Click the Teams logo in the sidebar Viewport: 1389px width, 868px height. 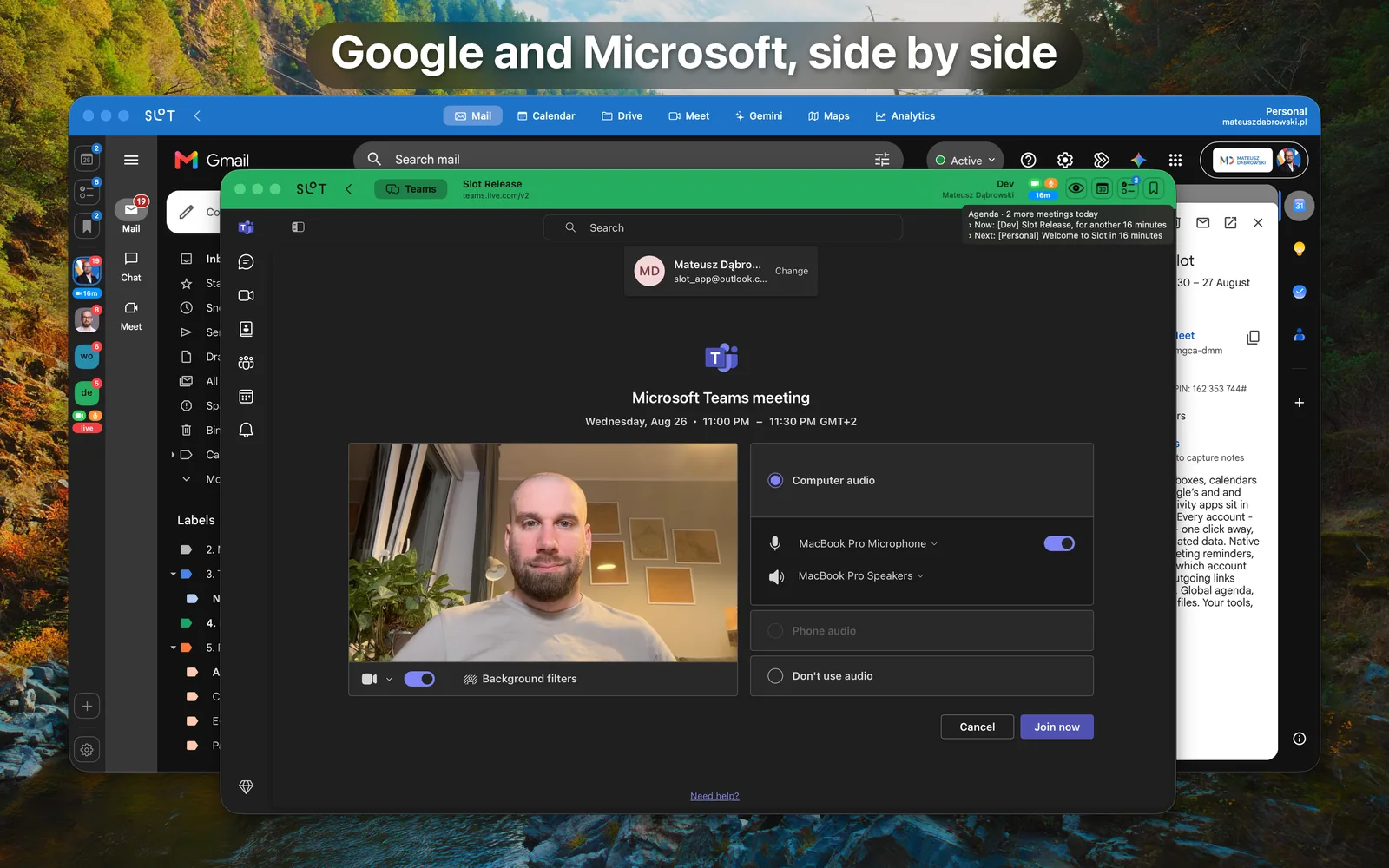coord(246,227)
